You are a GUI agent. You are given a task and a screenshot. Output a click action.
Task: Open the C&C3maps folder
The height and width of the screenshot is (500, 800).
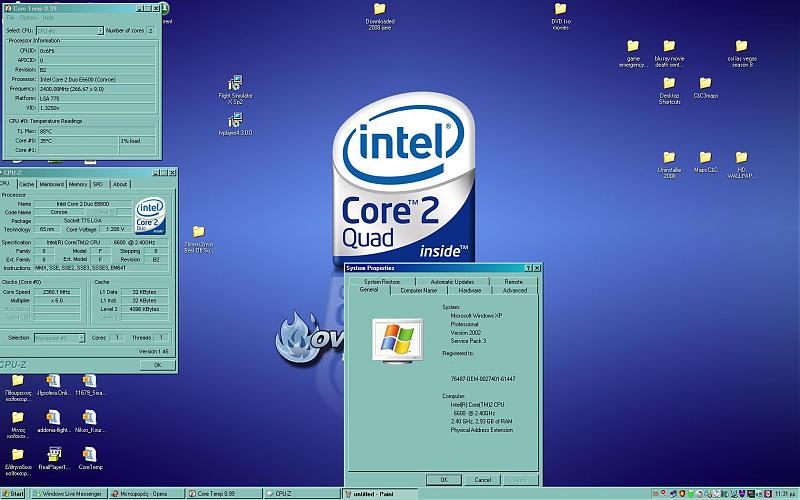[706, 88]
